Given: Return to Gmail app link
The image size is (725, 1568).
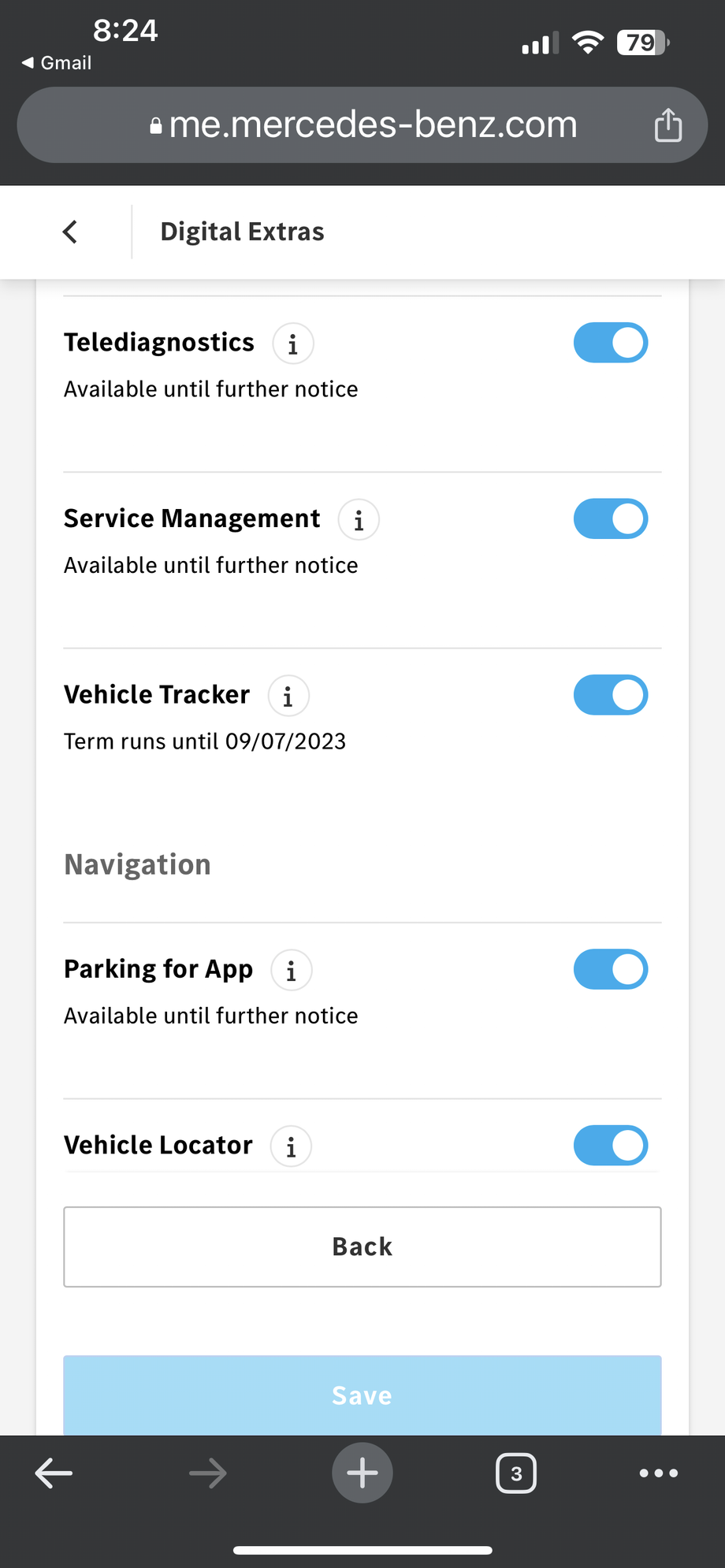Looking at the screenshot, I should (57, 63).
